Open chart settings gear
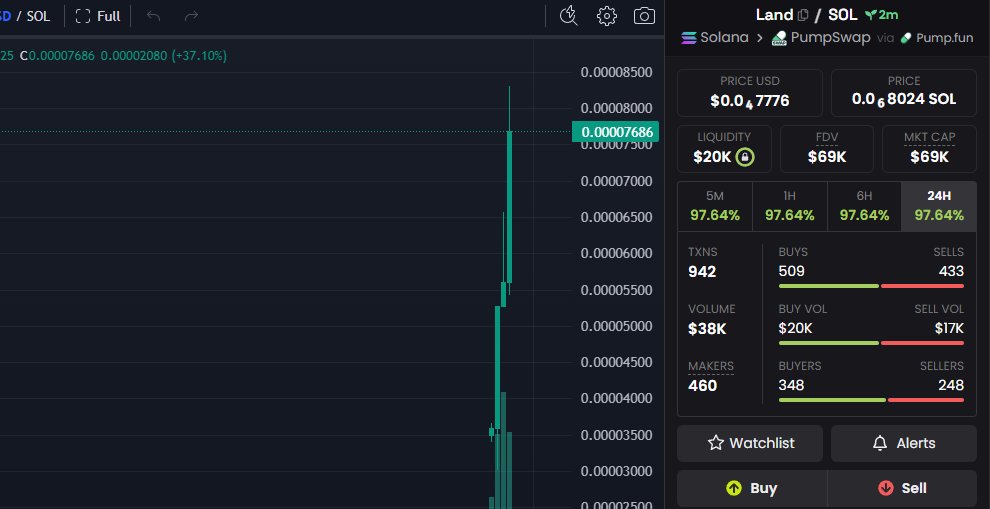Viewport: 990px width, 509px height. point(607,16)
